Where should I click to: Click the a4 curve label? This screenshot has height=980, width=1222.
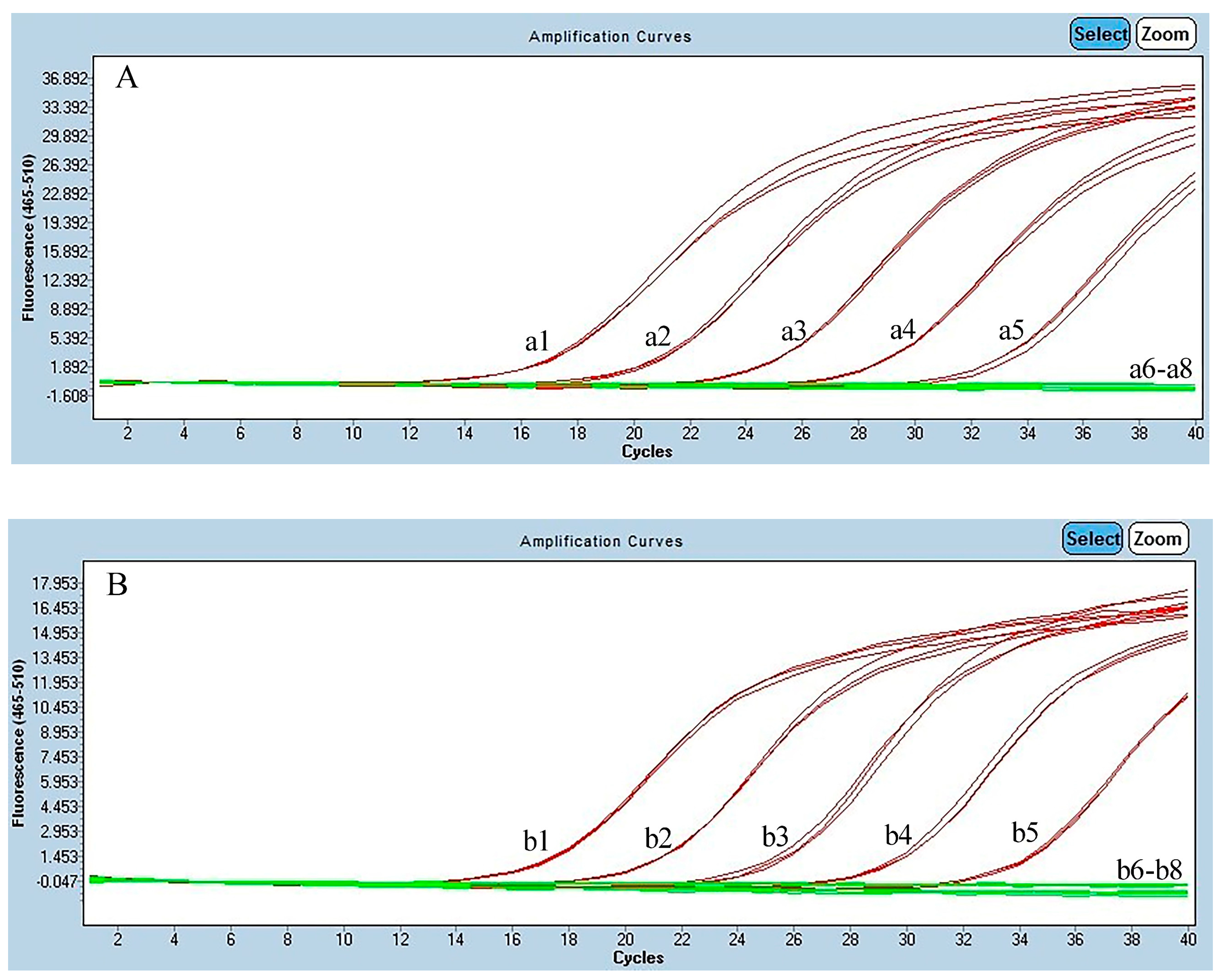(903, 330)
